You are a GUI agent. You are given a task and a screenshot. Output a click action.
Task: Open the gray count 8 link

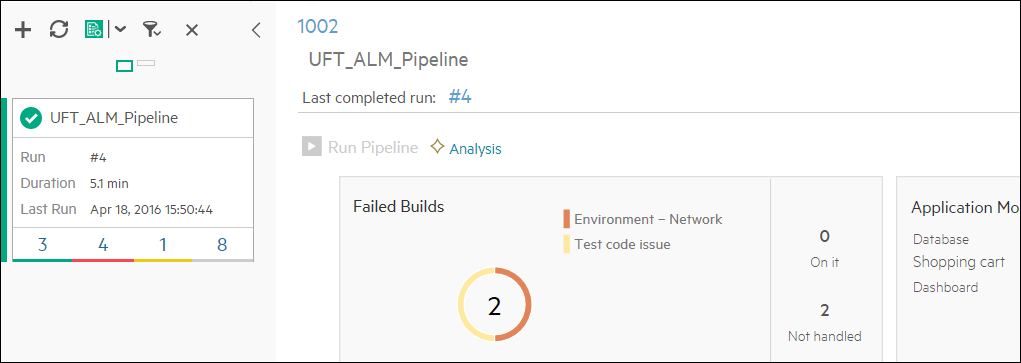(223, 245)
